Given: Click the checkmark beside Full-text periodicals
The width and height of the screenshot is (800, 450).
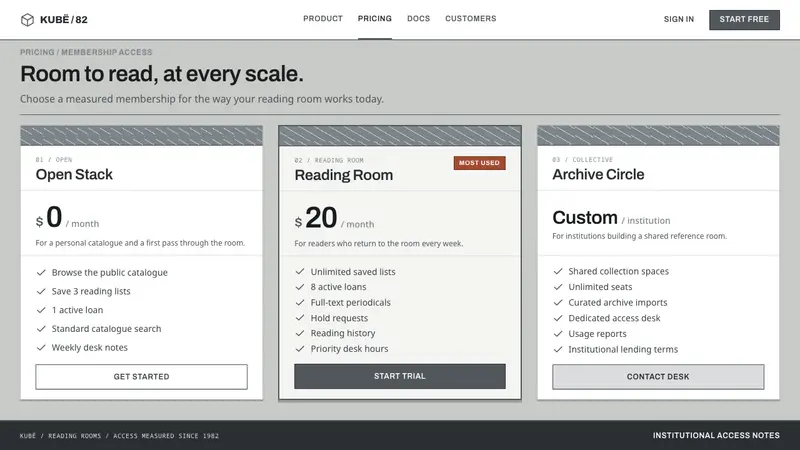Looking at the screenshot, I should pyautogui.click(x=300, y=303).
